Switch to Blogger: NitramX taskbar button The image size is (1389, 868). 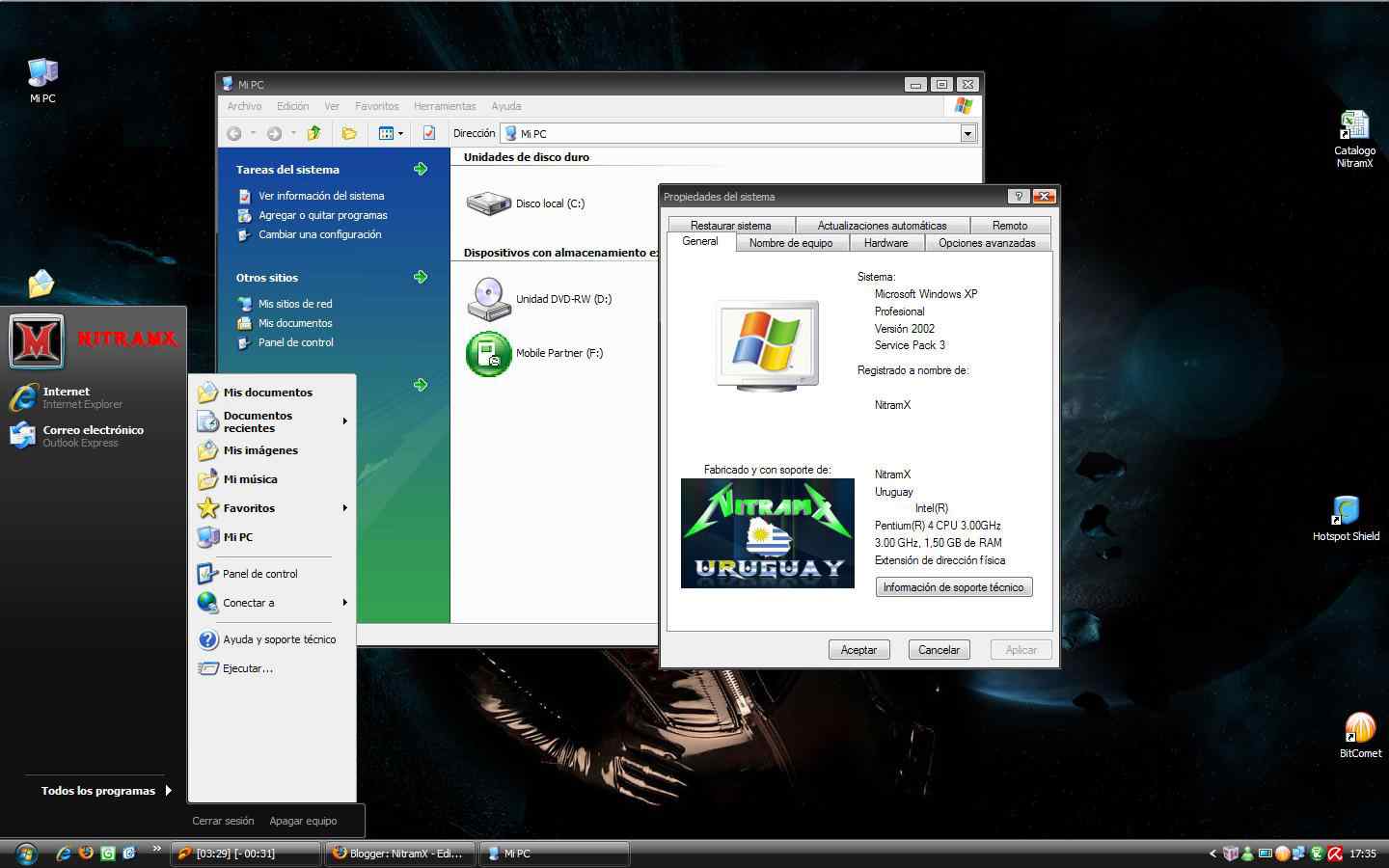pos(399,854)
